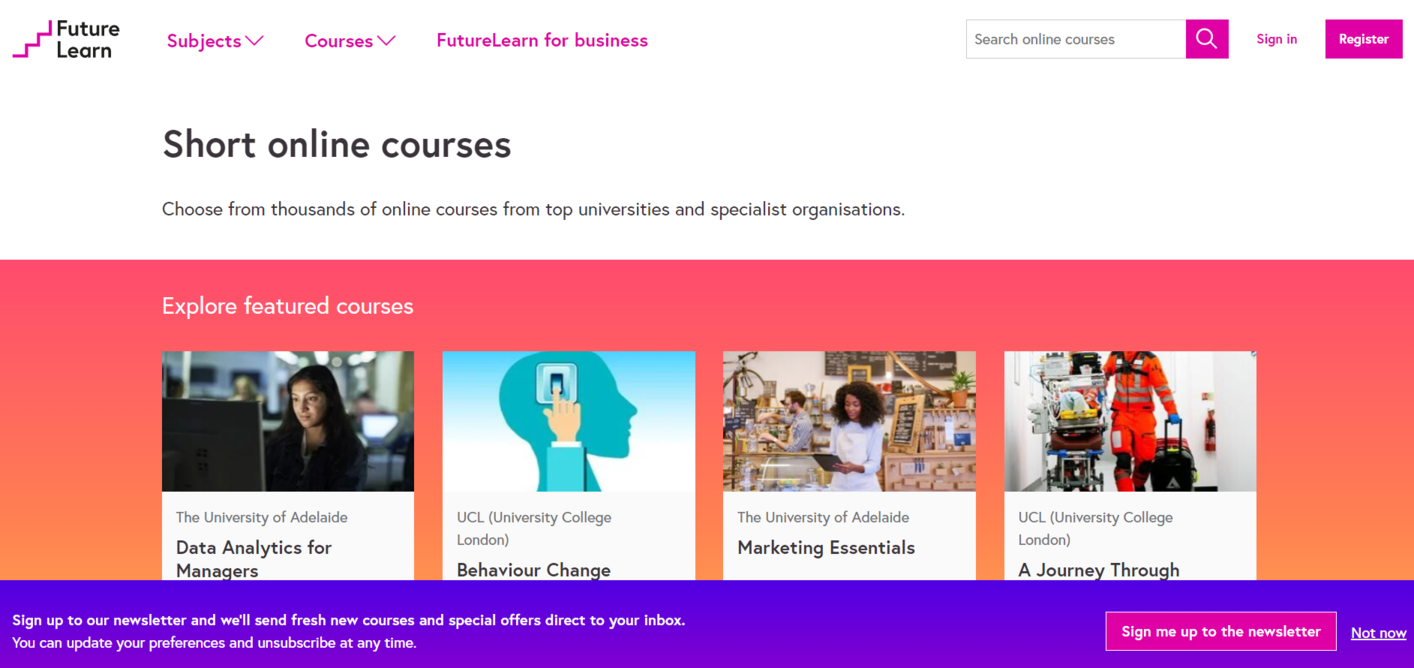This screenshot has width=1414, height=668.
Task: Click the magnifying glass search icon
Action: pyautogui.click(x=1207, y=39)
